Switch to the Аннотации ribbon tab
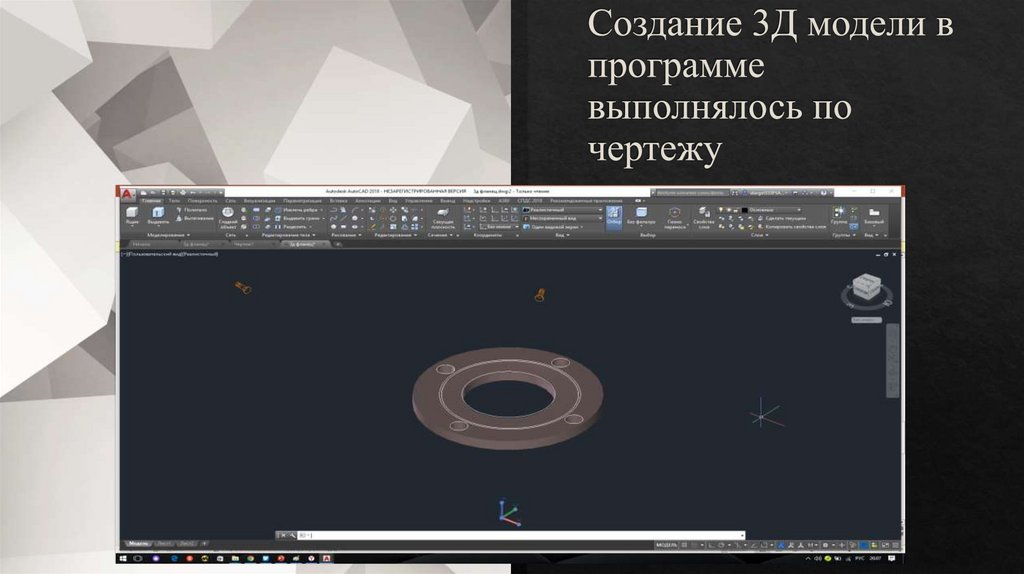 click(x=368, y=201)
